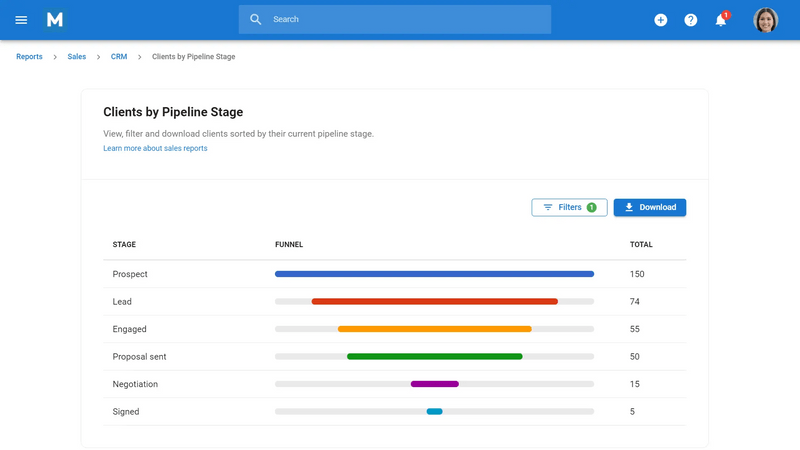Click the blue Prospect funnel bar
Image resolution: width=800 pixels, height=450 pixels.
[434, 274]
